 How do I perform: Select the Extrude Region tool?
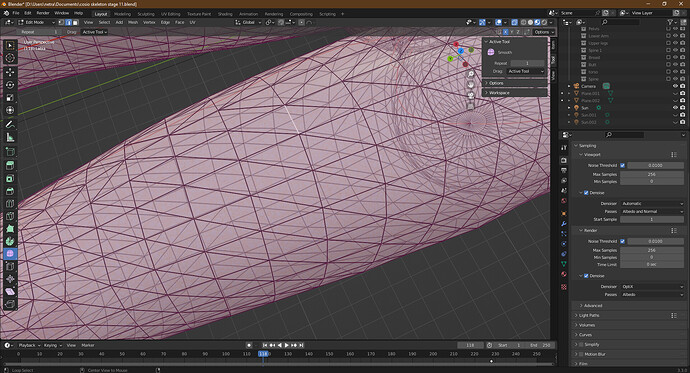[10, 165]
